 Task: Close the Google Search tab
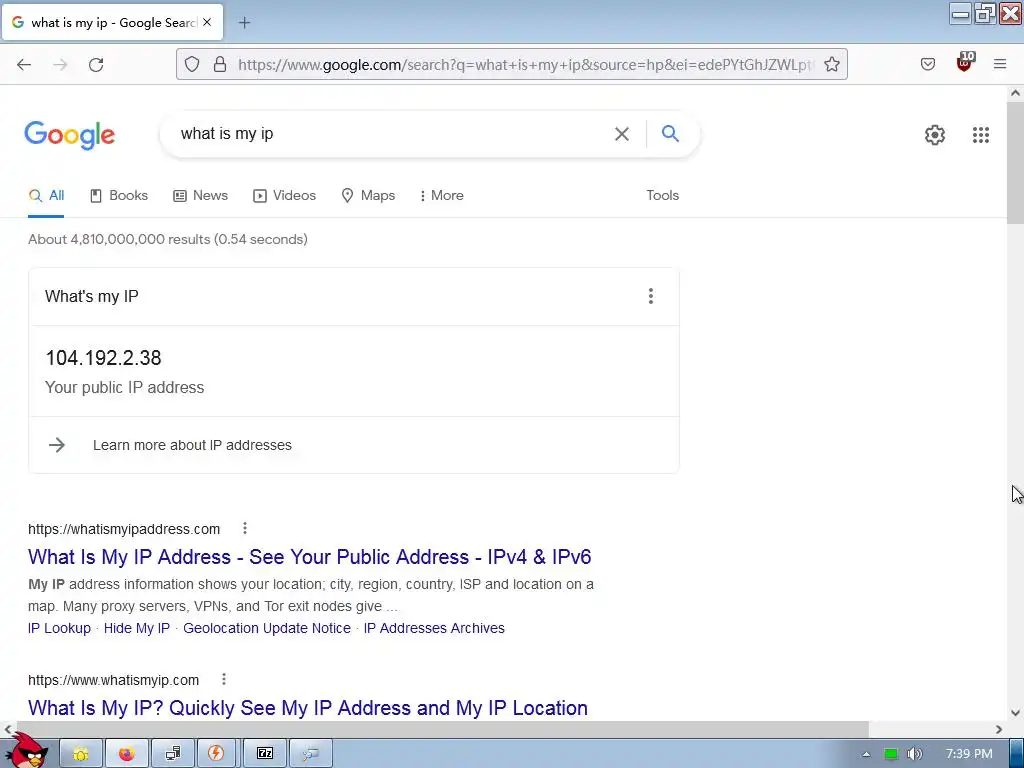207,22
